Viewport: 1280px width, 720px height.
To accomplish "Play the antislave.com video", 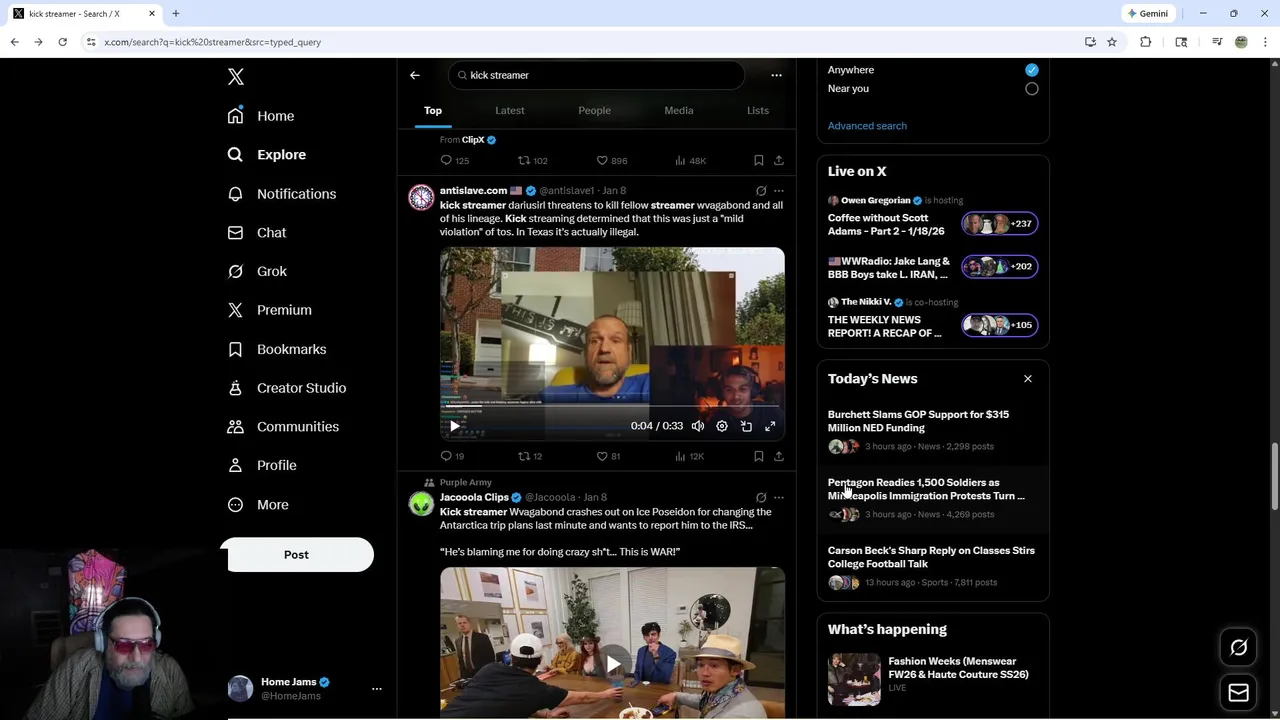I will pos(454,426).
